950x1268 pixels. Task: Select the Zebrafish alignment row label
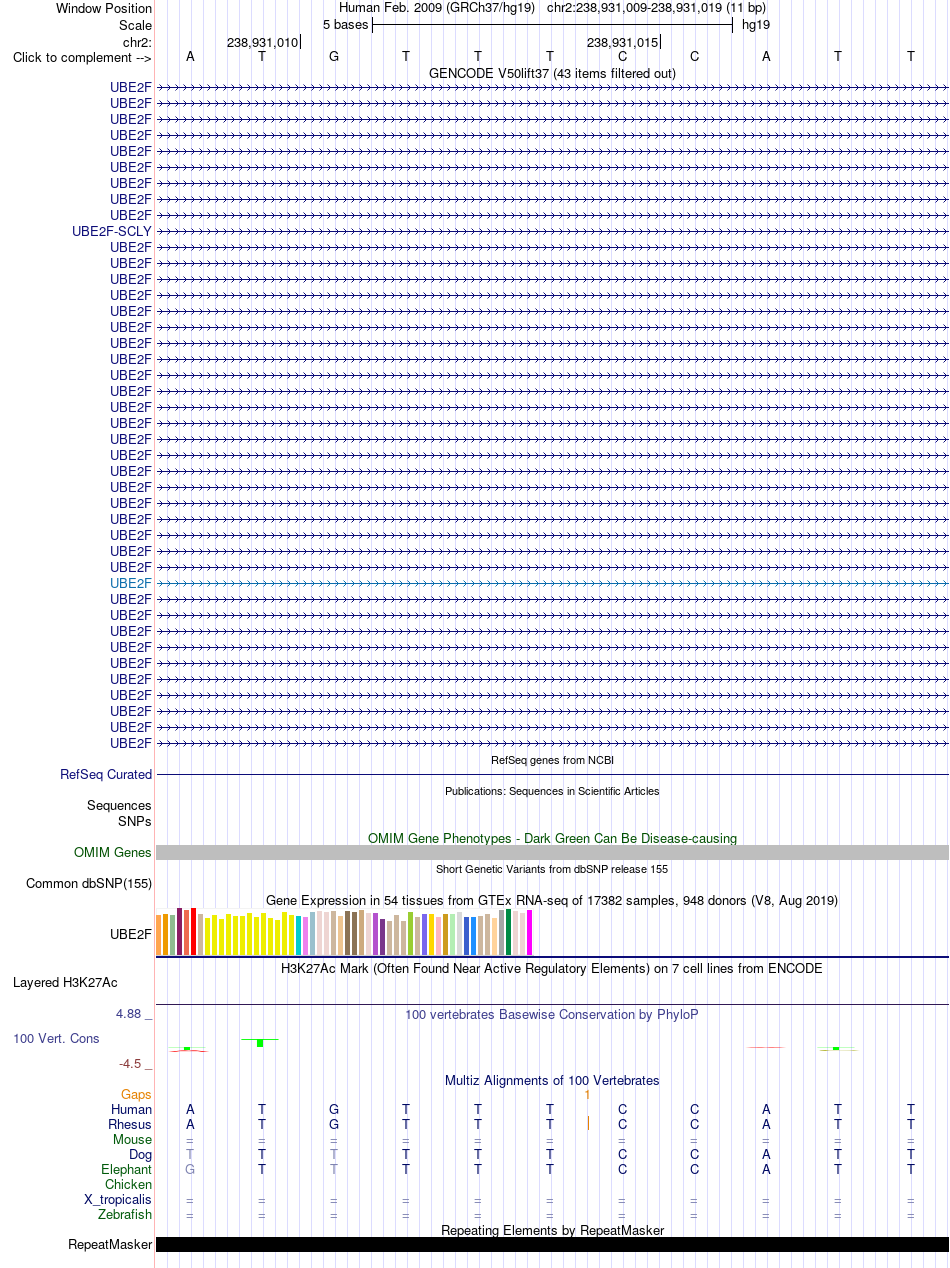point(125,1215)
